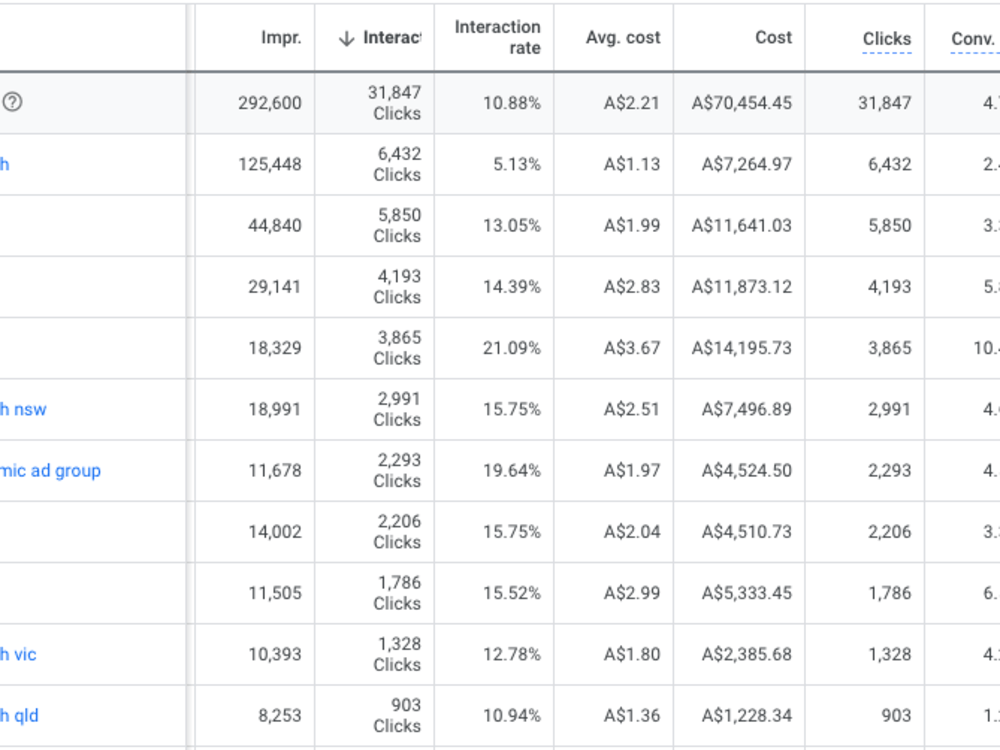Click the help question mark icon
1000x750 pixels.
[12, 102]
